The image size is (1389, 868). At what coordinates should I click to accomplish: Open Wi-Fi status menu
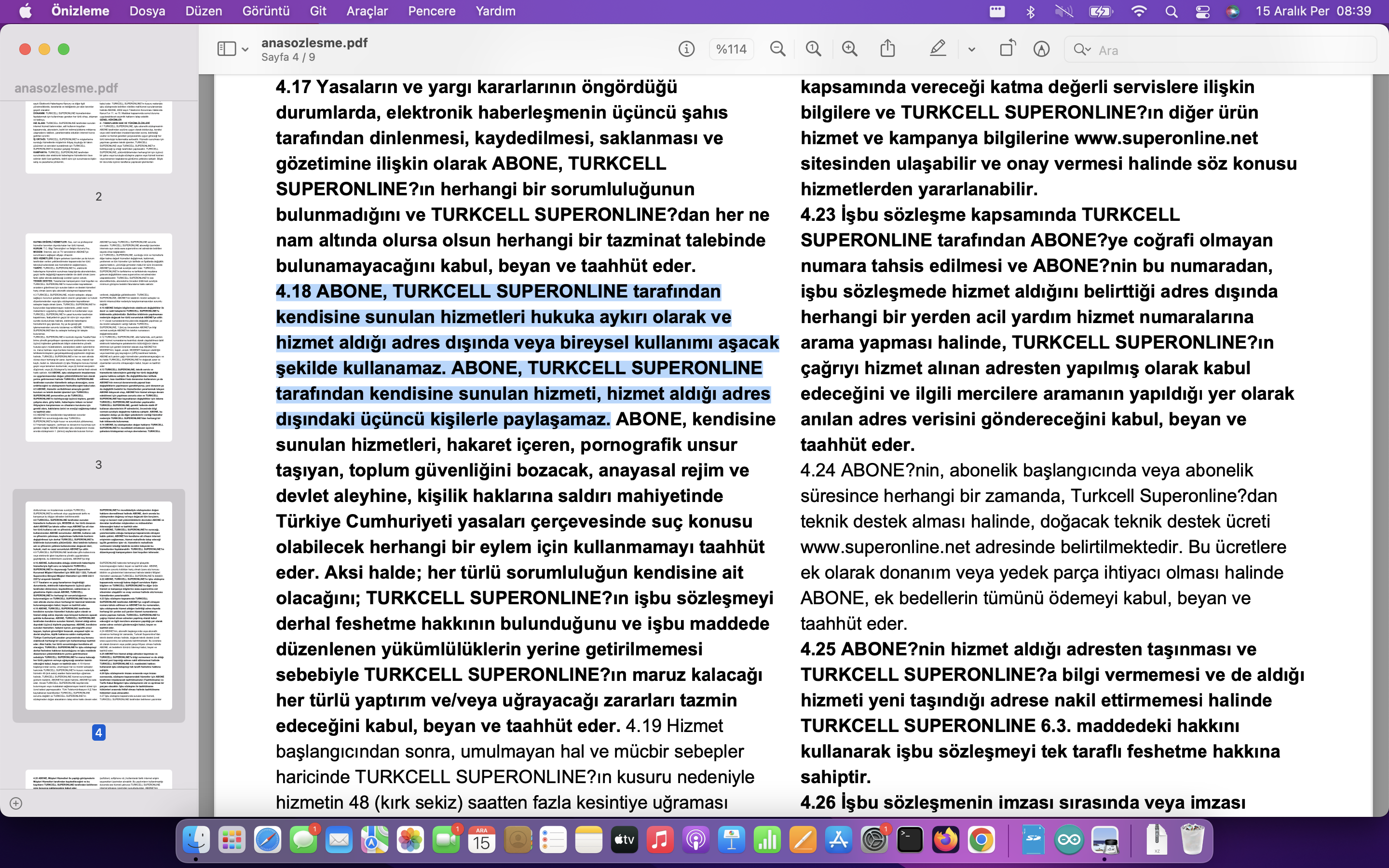point(1139,12)
